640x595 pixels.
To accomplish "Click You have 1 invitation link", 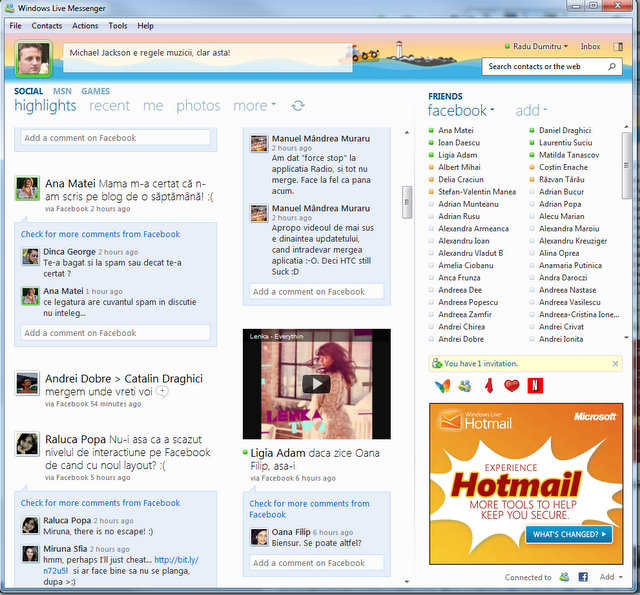I will pos(481,363).
